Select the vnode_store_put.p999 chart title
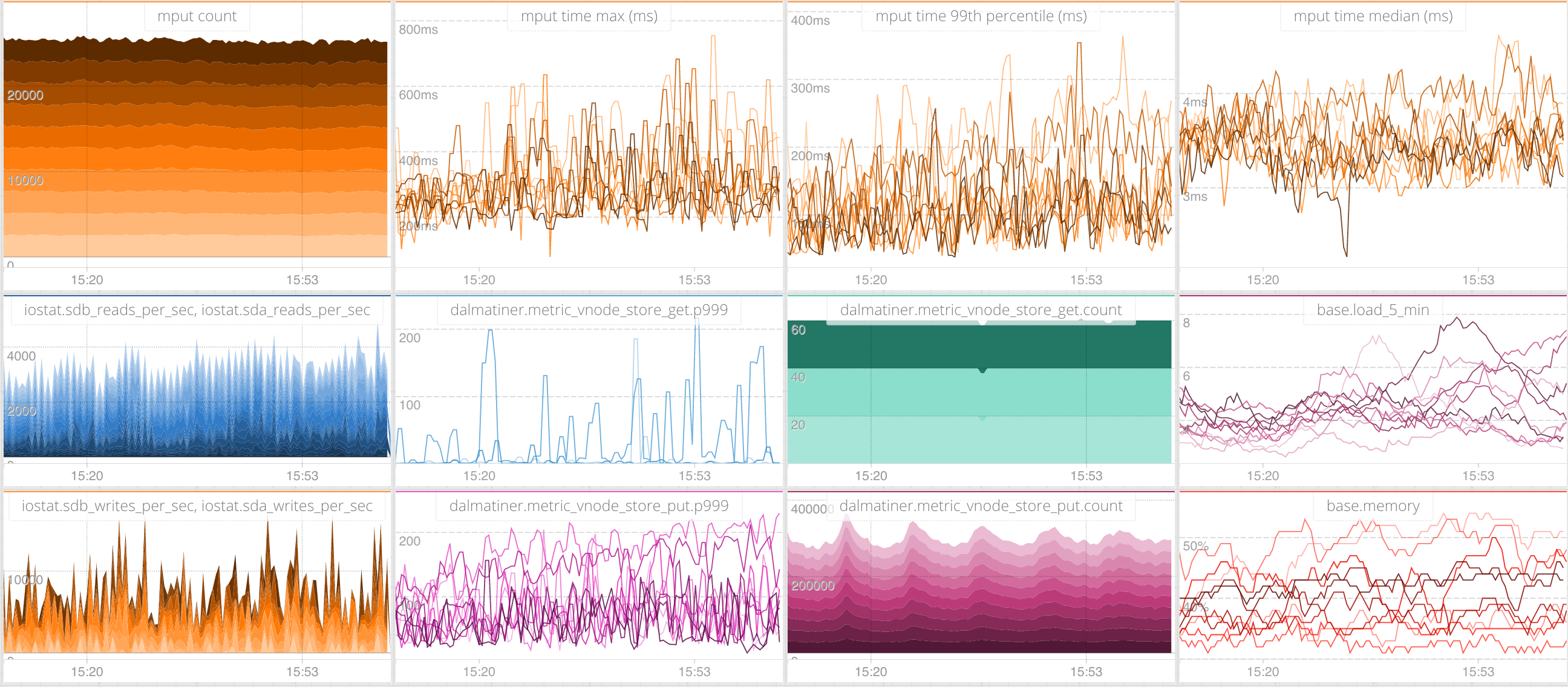The height and width of the screenshot is (687, 1568). click(589, 506)
